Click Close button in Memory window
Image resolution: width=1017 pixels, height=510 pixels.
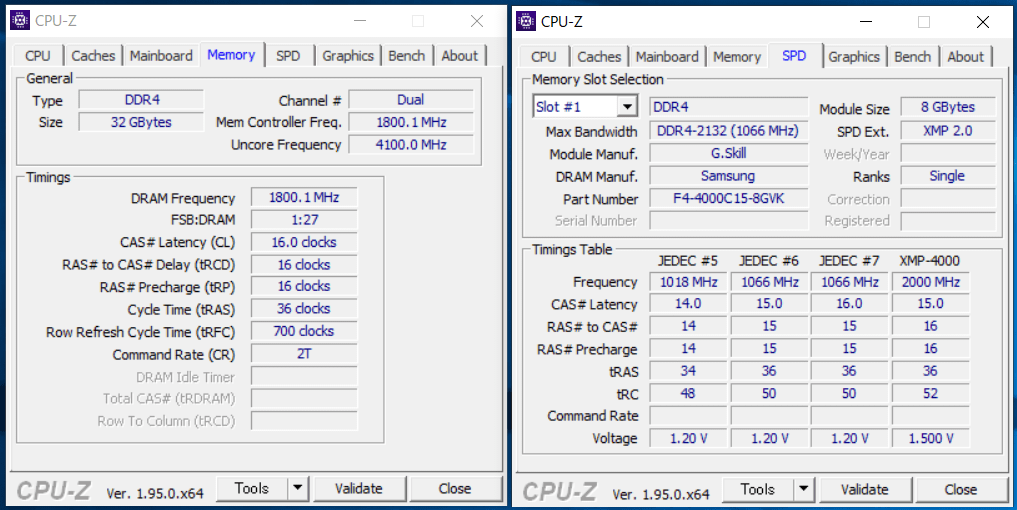click(x=455, y=489)
